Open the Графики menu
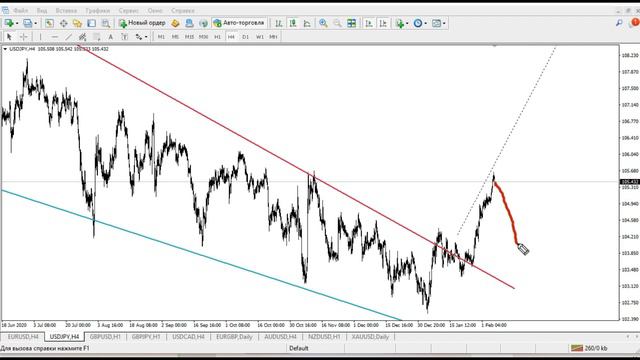Viewport: 640px width, 360px height. [98, 10]
